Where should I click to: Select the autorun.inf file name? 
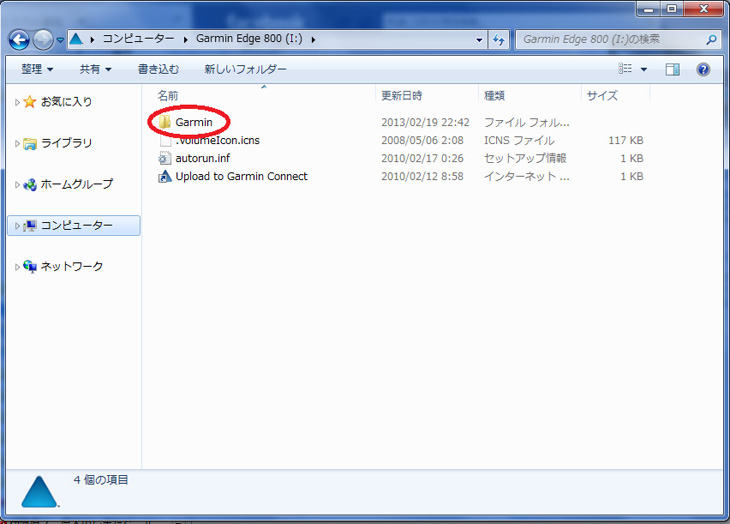click(x=203, y=158)
